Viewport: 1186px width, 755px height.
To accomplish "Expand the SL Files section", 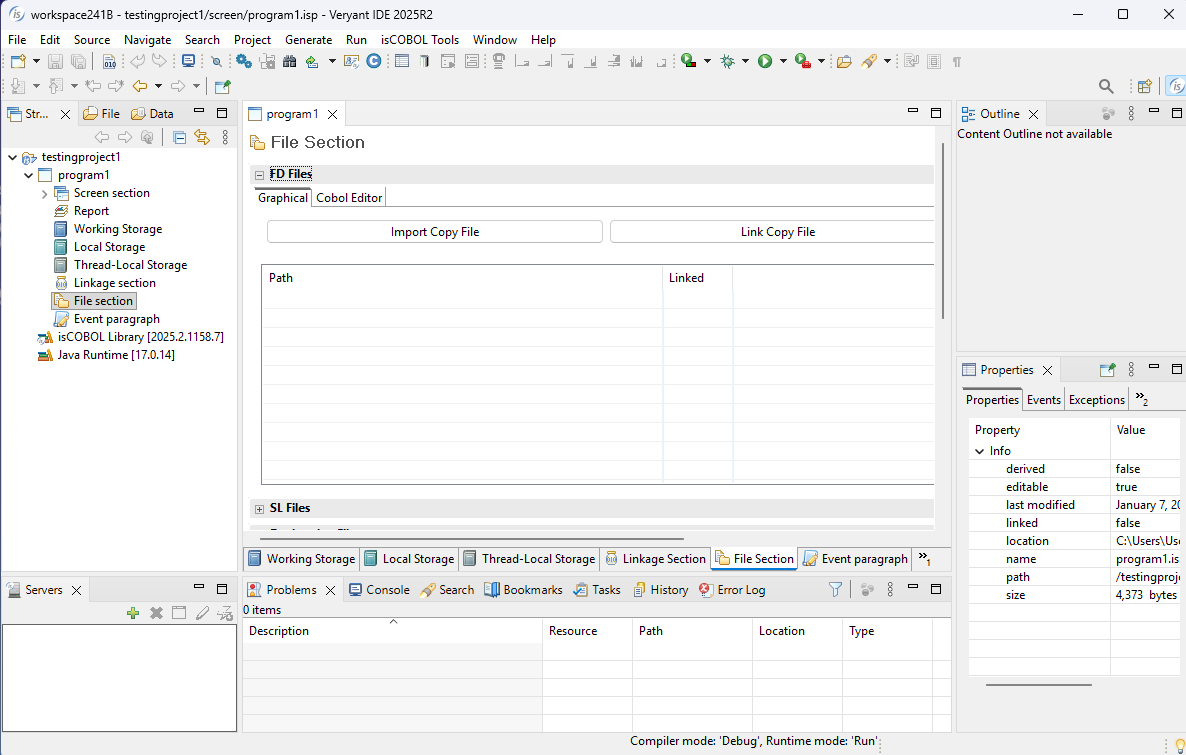I will coord(260,509).
